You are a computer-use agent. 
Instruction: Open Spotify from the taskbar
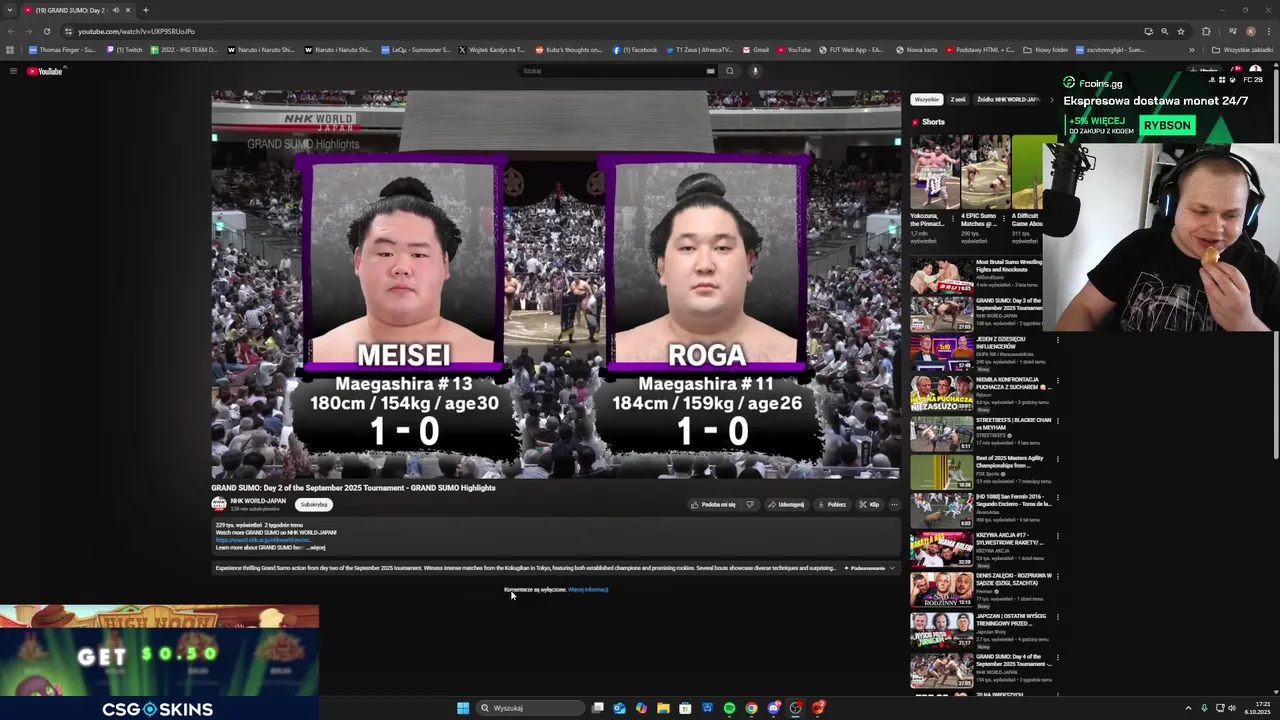pos(729,708)
